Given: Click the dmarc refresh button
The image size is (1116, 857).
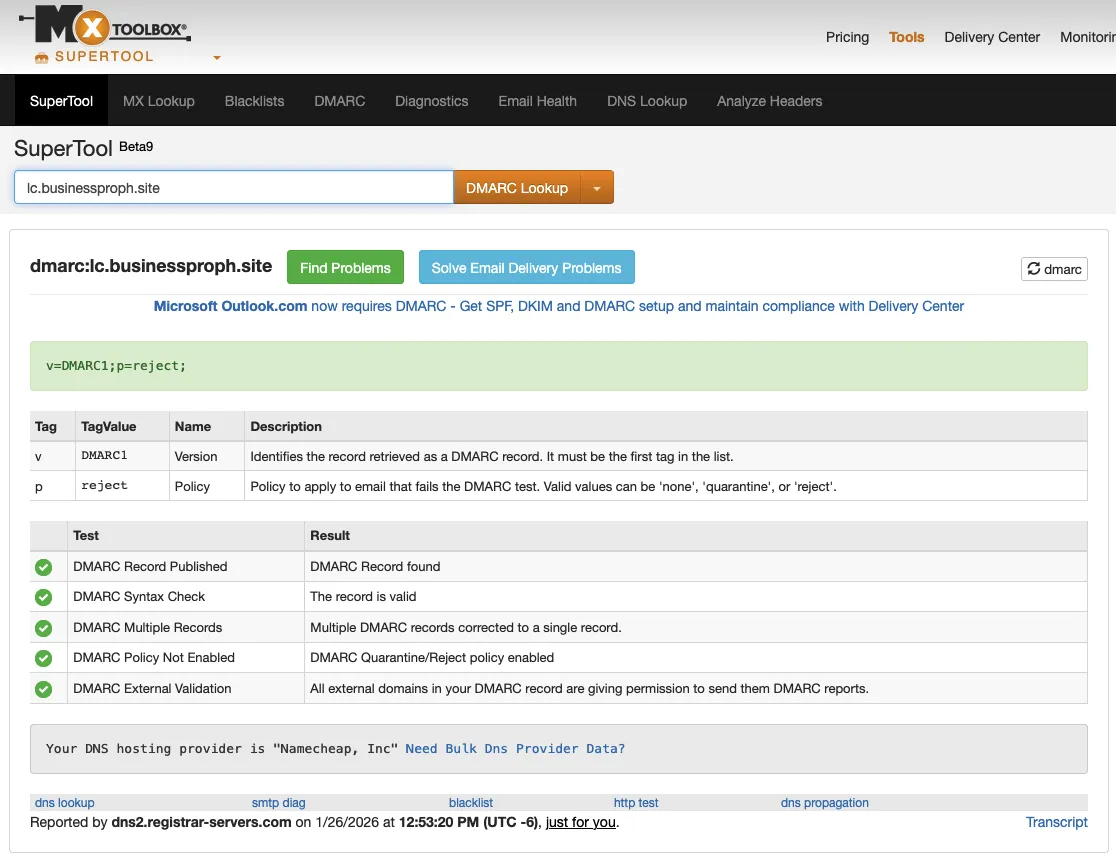Looking at the screenshot, I should pyautogui.click(x=1054, y=269).
